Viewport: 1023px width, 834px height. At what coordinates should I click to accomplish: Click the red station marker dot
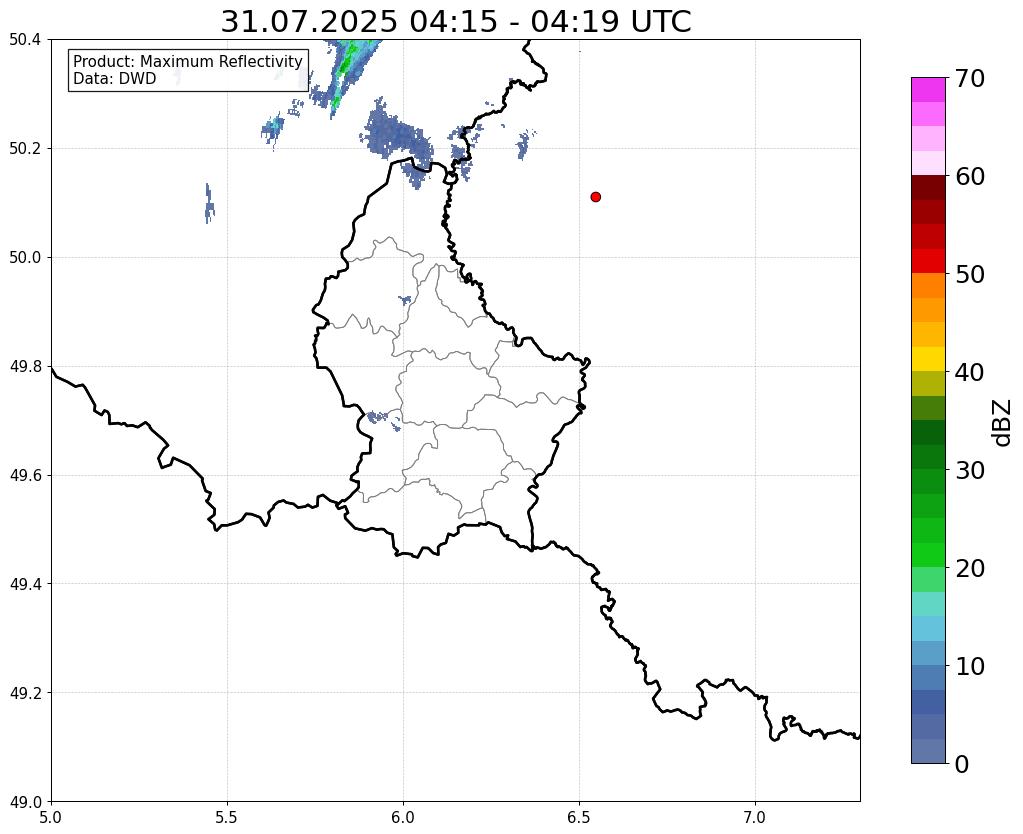pos(595,197)
